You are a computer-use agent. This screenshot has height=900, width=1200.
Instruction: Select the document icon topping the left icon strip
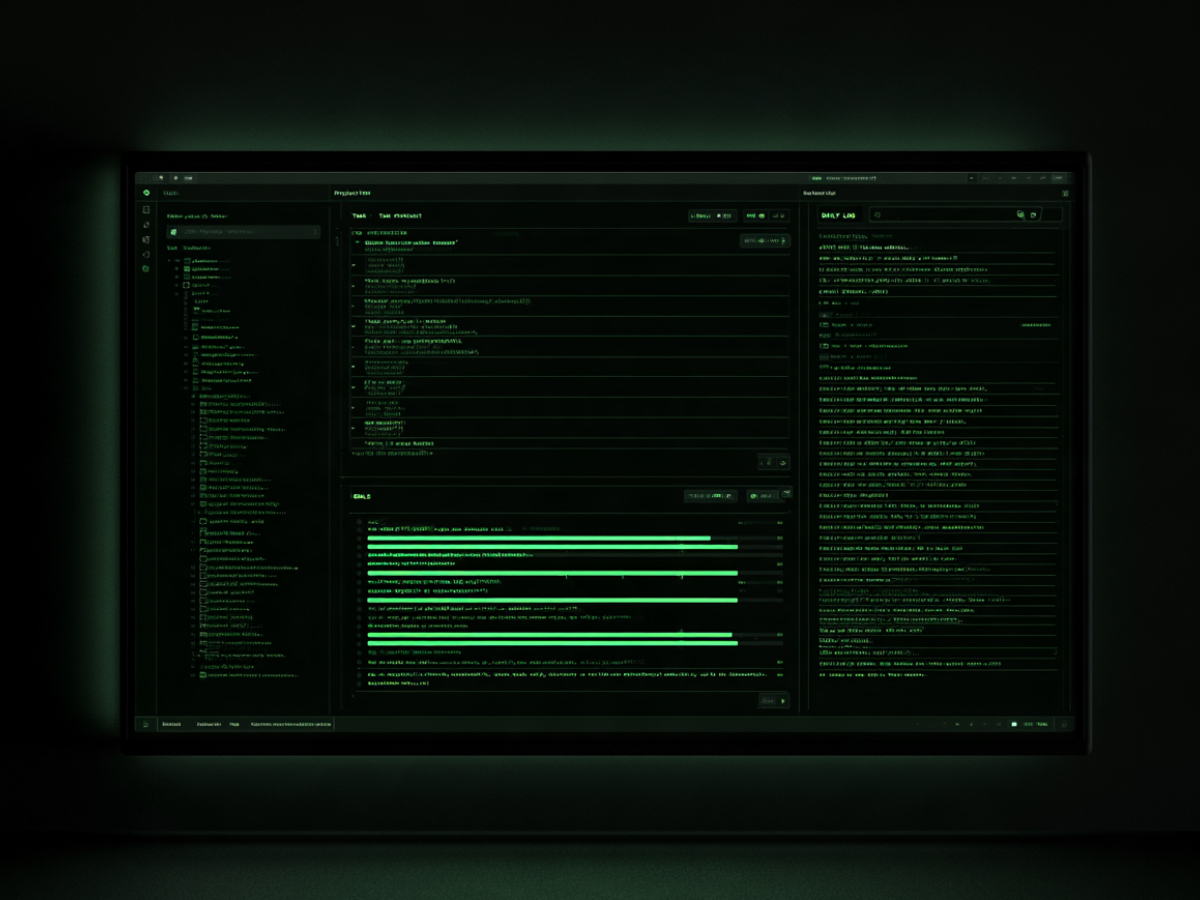click(146, 210)
